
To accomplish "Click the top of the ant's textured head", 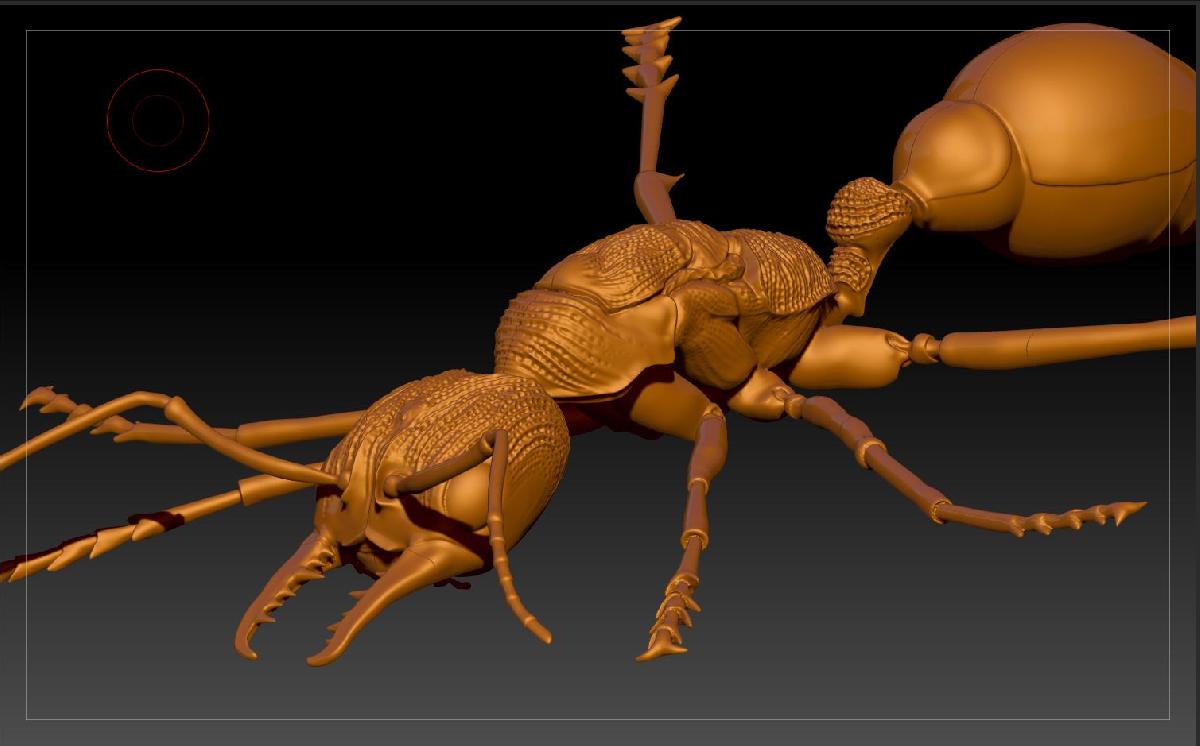I will coord(450,420).
